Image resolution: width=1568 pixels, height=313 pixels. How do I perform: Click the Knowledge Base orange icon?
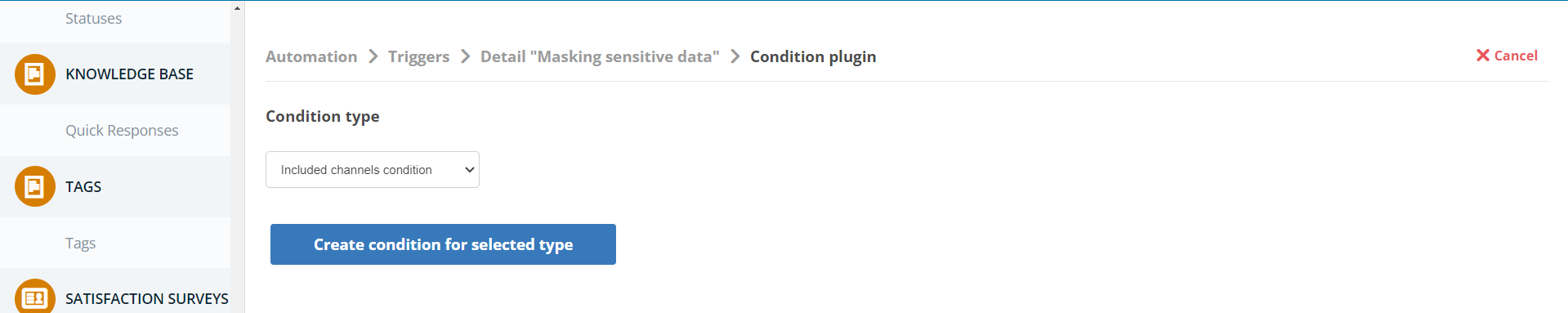pyautogui.click(x=35, y=74)
